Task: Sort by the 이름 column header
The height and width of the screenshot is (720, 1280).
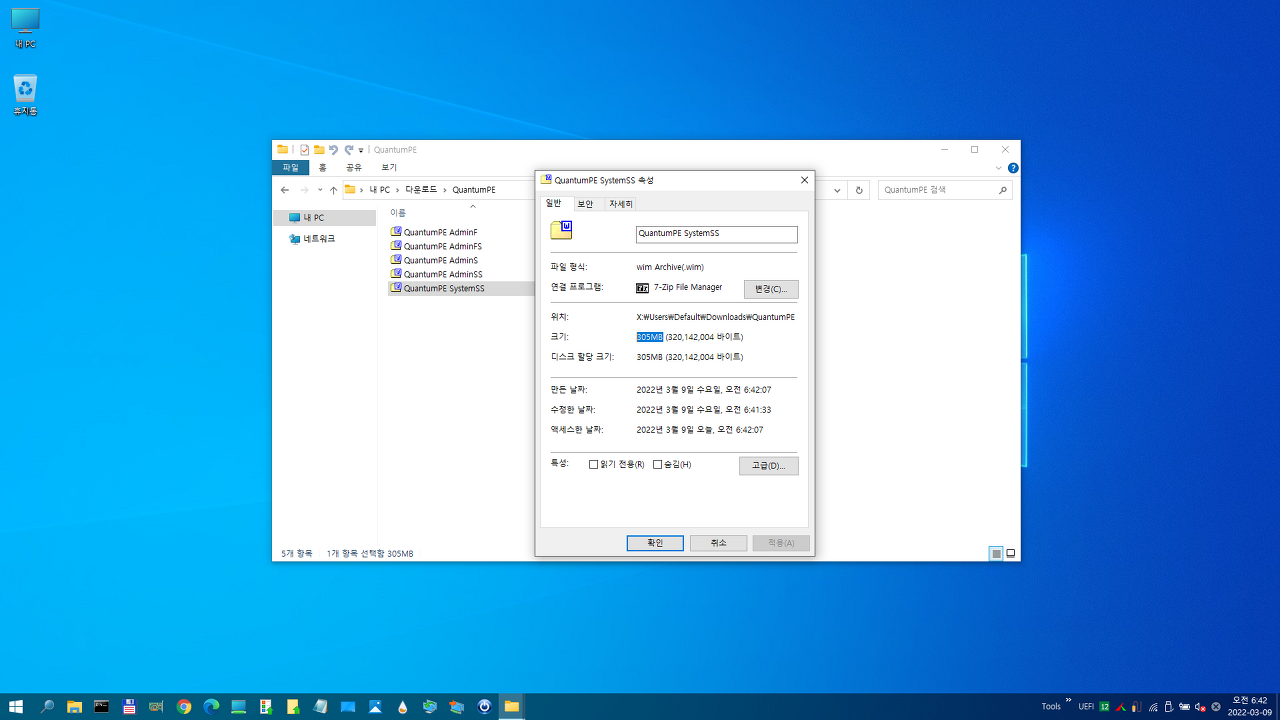Action: point(398,213)
